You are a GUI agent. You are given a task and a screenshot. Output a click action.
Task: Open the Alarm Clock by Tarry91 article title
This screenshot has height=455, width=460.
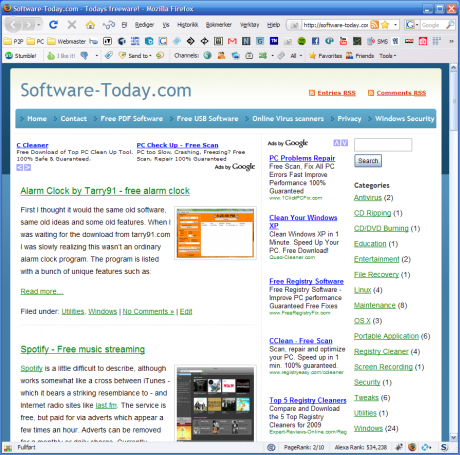click(x=105, y=191)
